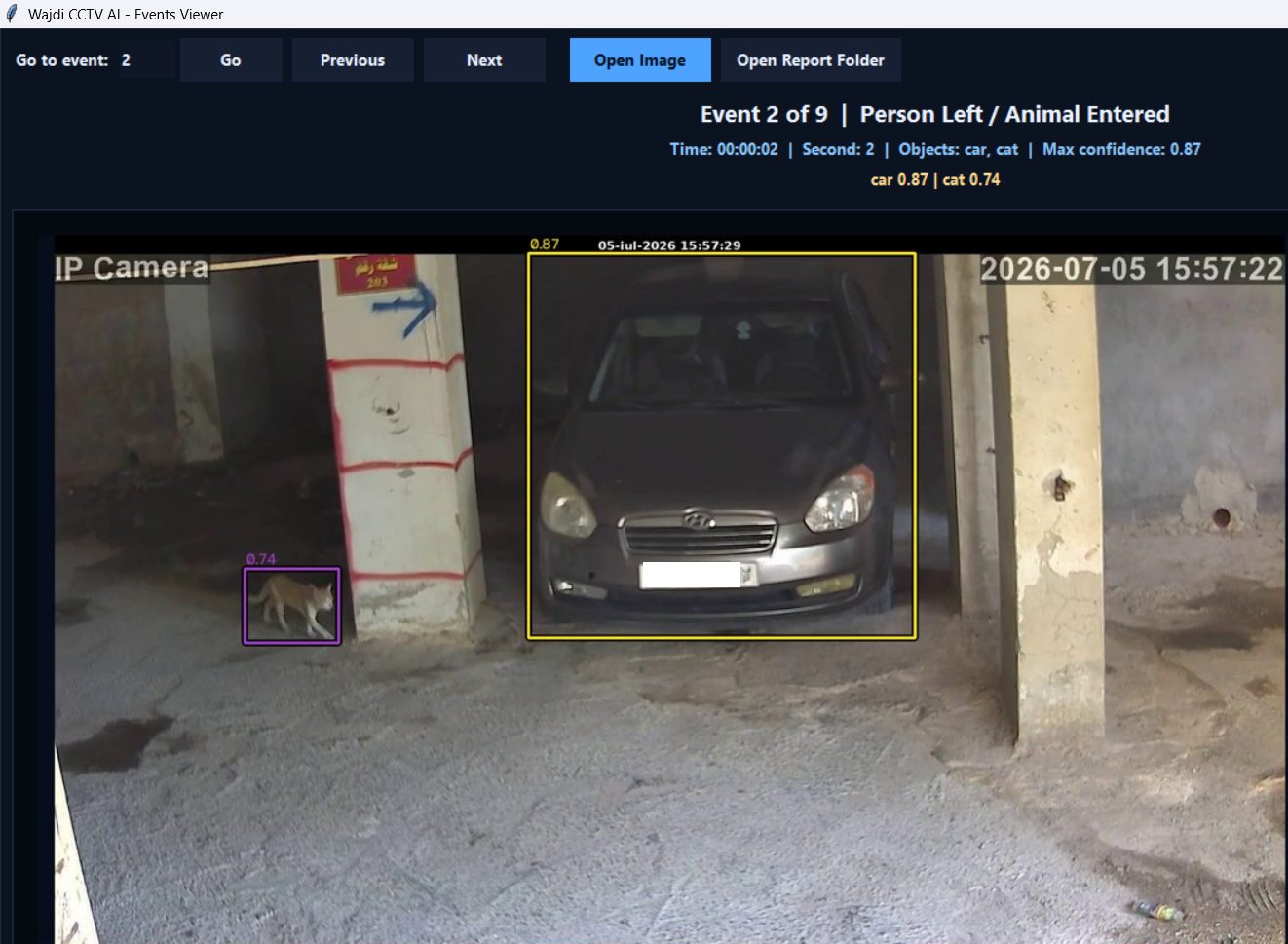Image resolution: width=1288 pixels, height=944 pixels.
Task: Click 'Max confidence: 0.87' text
Action: click(x=1121, y=149)
